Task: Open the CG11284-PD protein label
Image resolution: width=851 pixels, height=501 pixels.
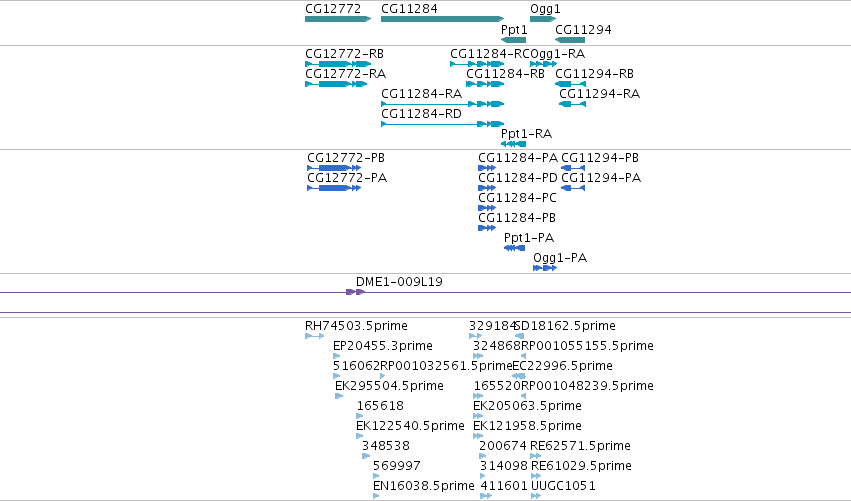Action: point(518,178)
